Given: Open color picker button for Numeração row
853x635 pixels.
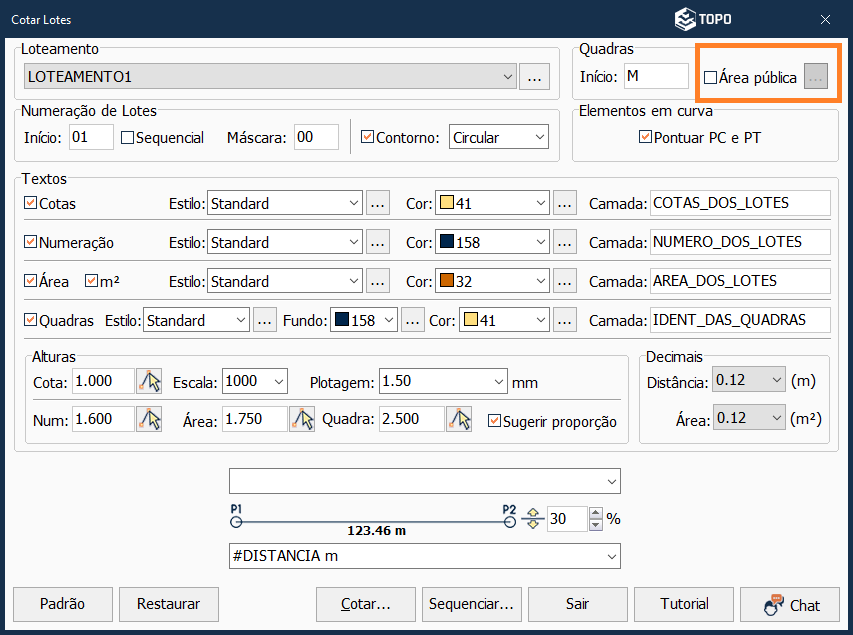Looking at the screenshot, I should [x=565, y=242].
